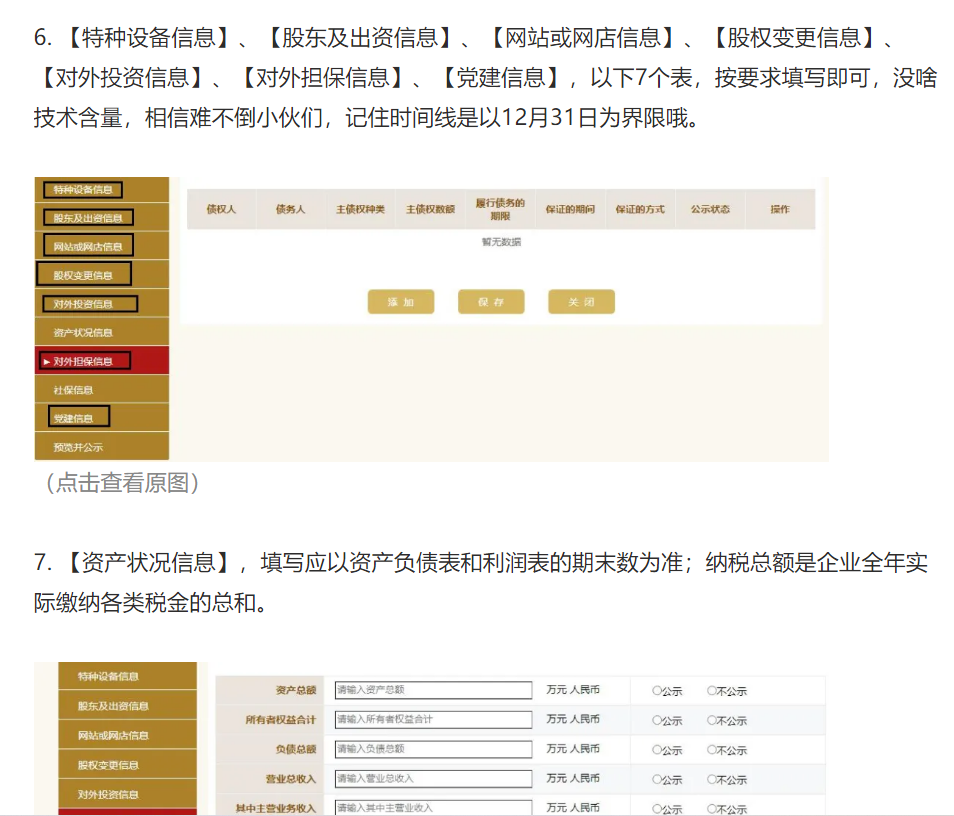Open 对外投资信息 in the first sidebar
This screenshot has width=954, height=816.
point(102,304)
